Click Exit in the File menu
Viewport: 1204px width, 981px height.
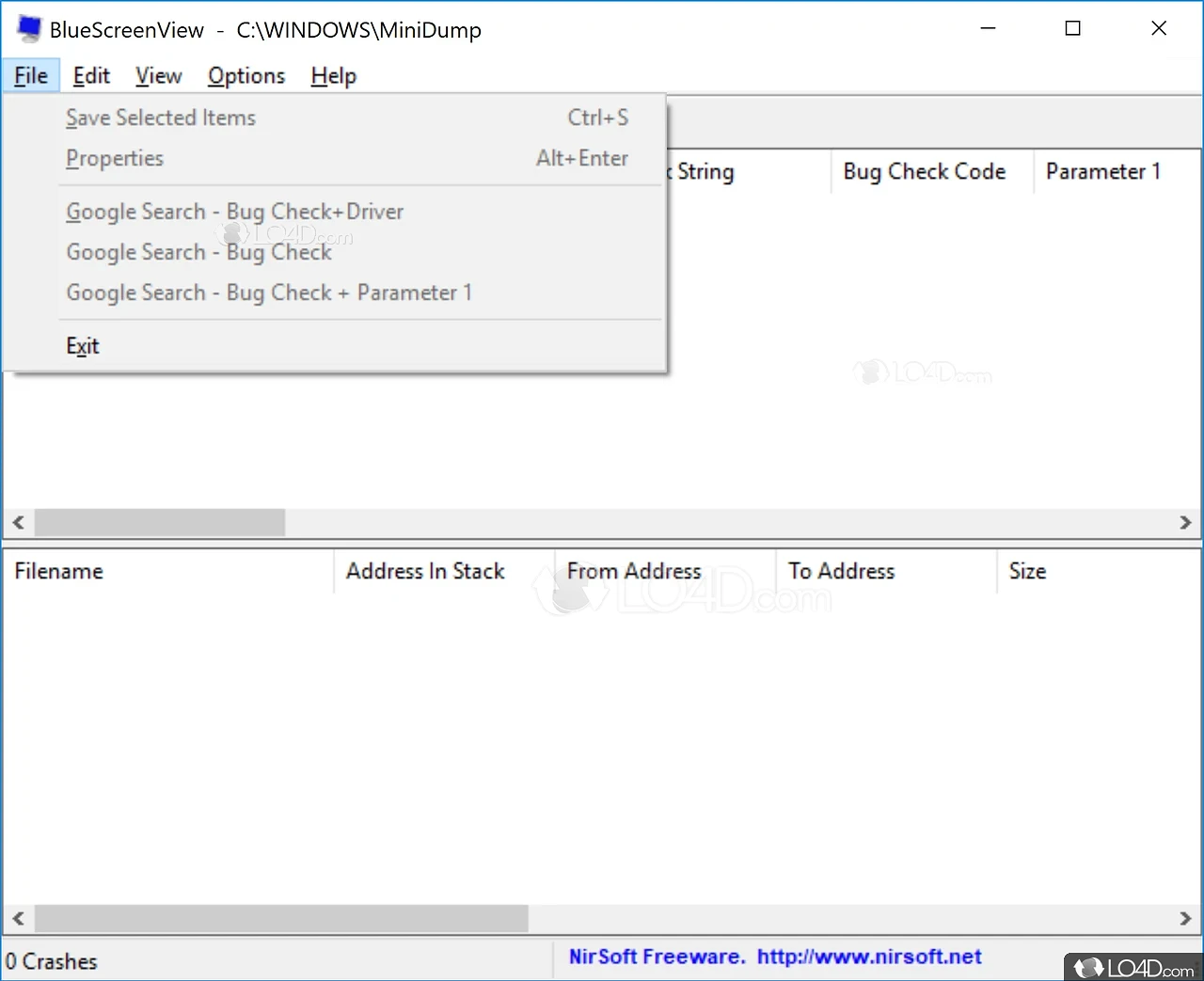click(x=83, y=345)
